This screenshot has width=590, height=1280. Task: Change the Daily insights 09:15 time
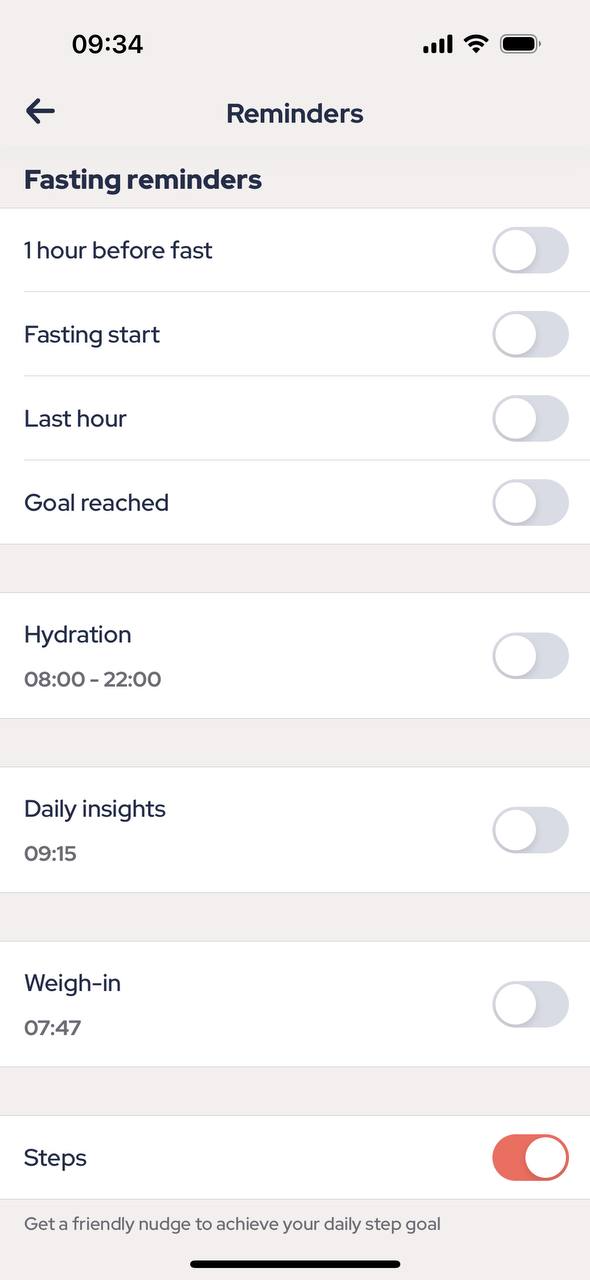(x=50, y=853)
